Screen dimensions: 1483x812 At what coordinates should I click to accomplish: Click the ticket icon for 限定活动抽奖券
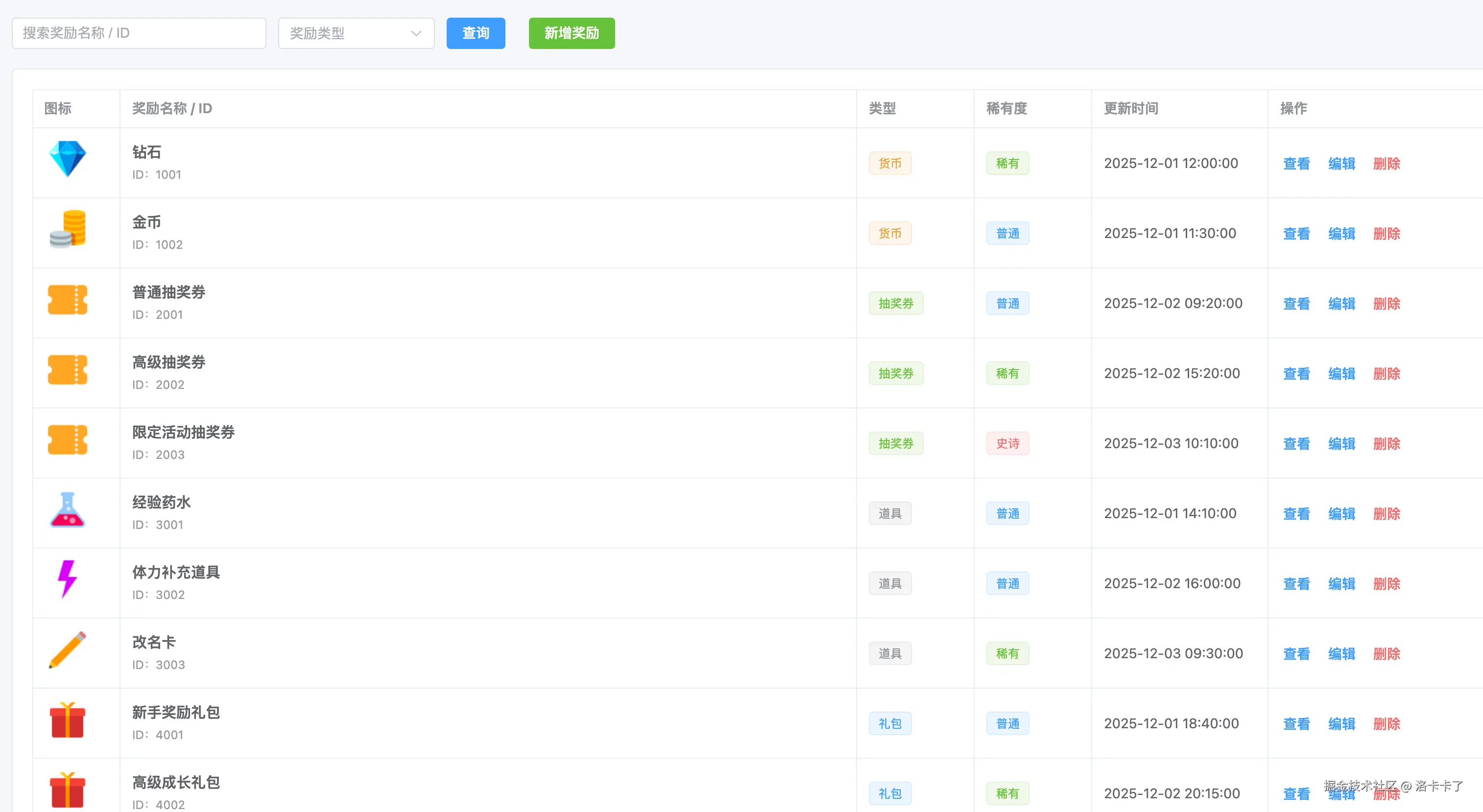pos(68,440)
